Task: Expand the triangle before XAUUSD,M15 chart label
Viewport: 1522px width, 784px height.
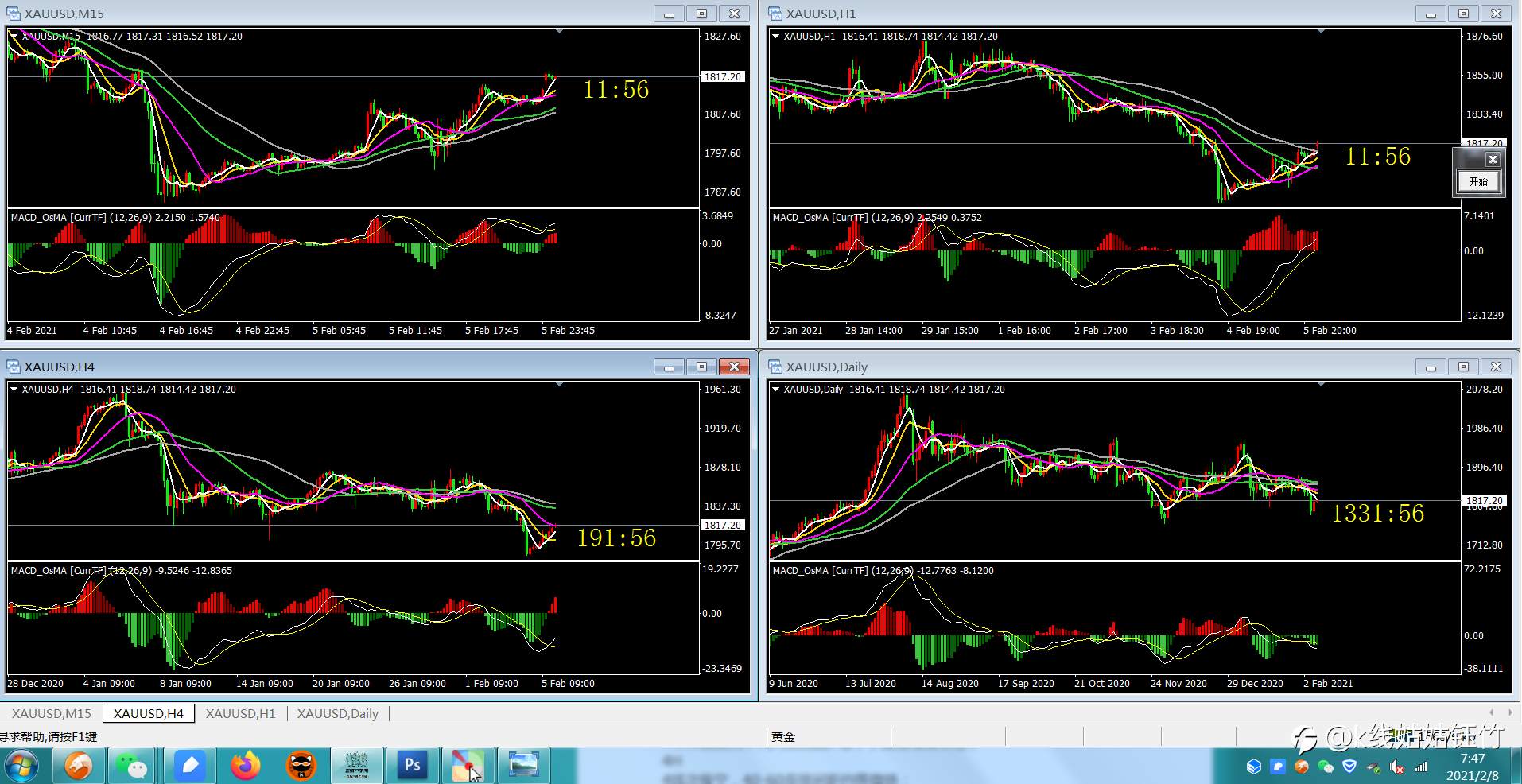Action: pyautogui.click(x=14, y=36)
